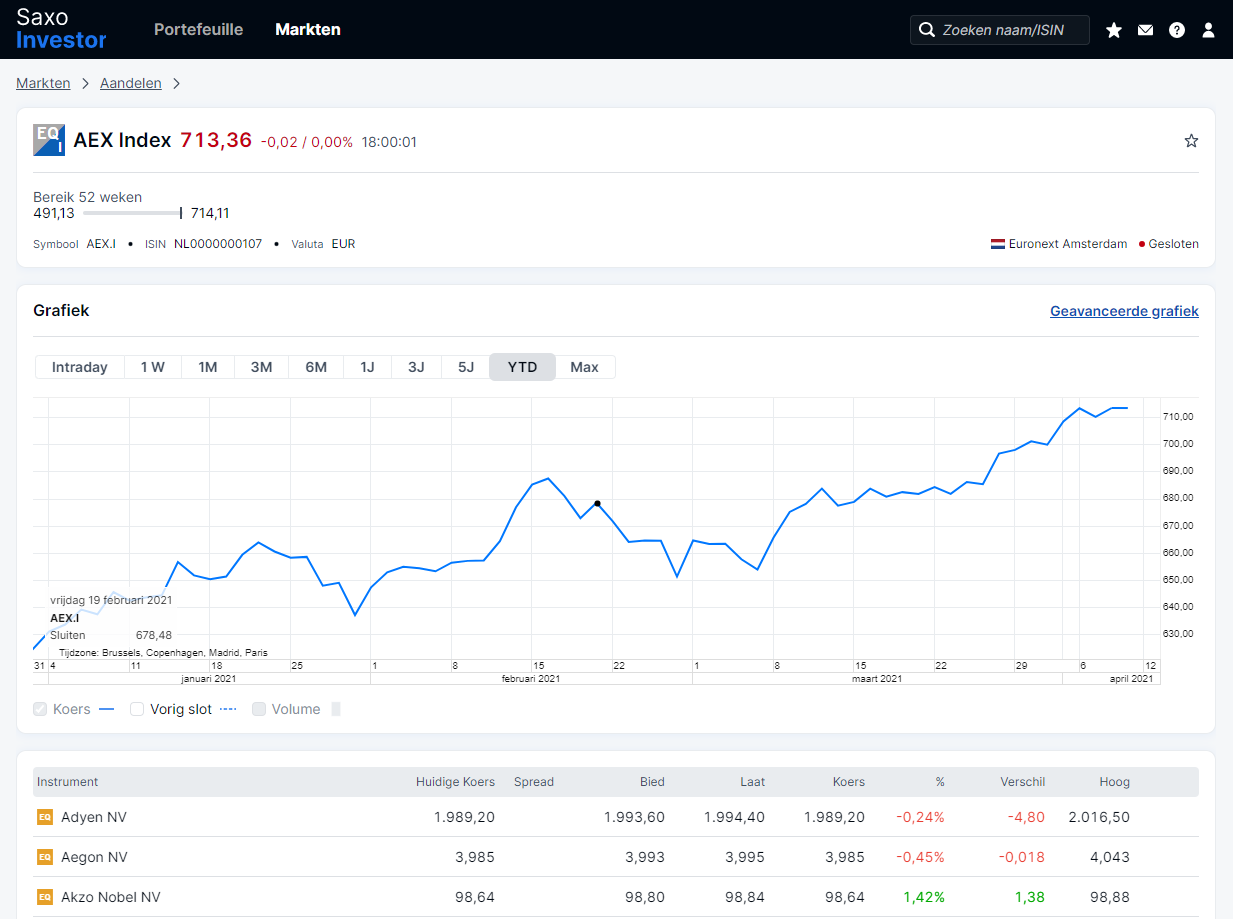Click the Adyen NV EQ icon
The height and width of the screenshot is (919, 1233).
coord(44,817)
